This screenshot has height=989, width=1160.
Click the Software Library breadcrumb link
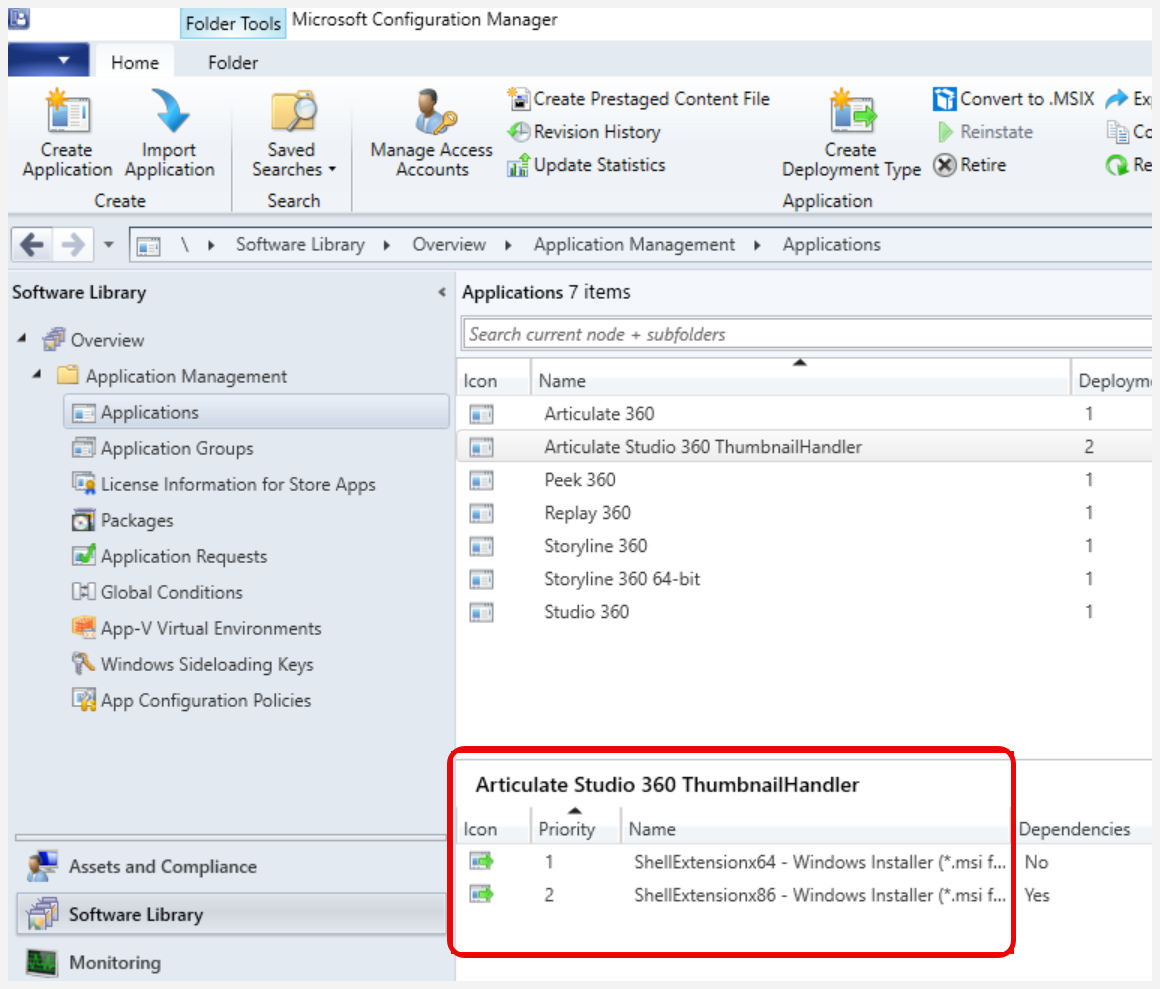pos(300,244)
